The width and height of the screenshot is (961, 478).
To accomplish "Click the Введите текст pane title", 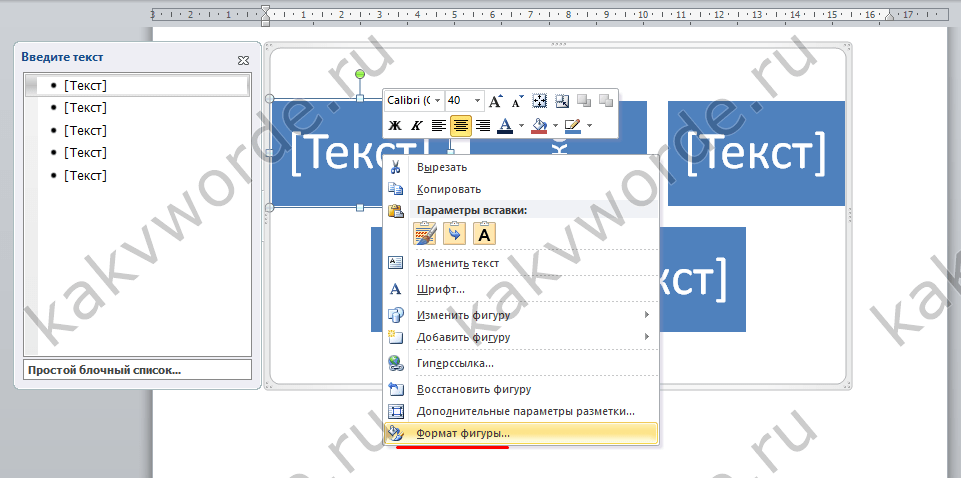I will point(62,57).
